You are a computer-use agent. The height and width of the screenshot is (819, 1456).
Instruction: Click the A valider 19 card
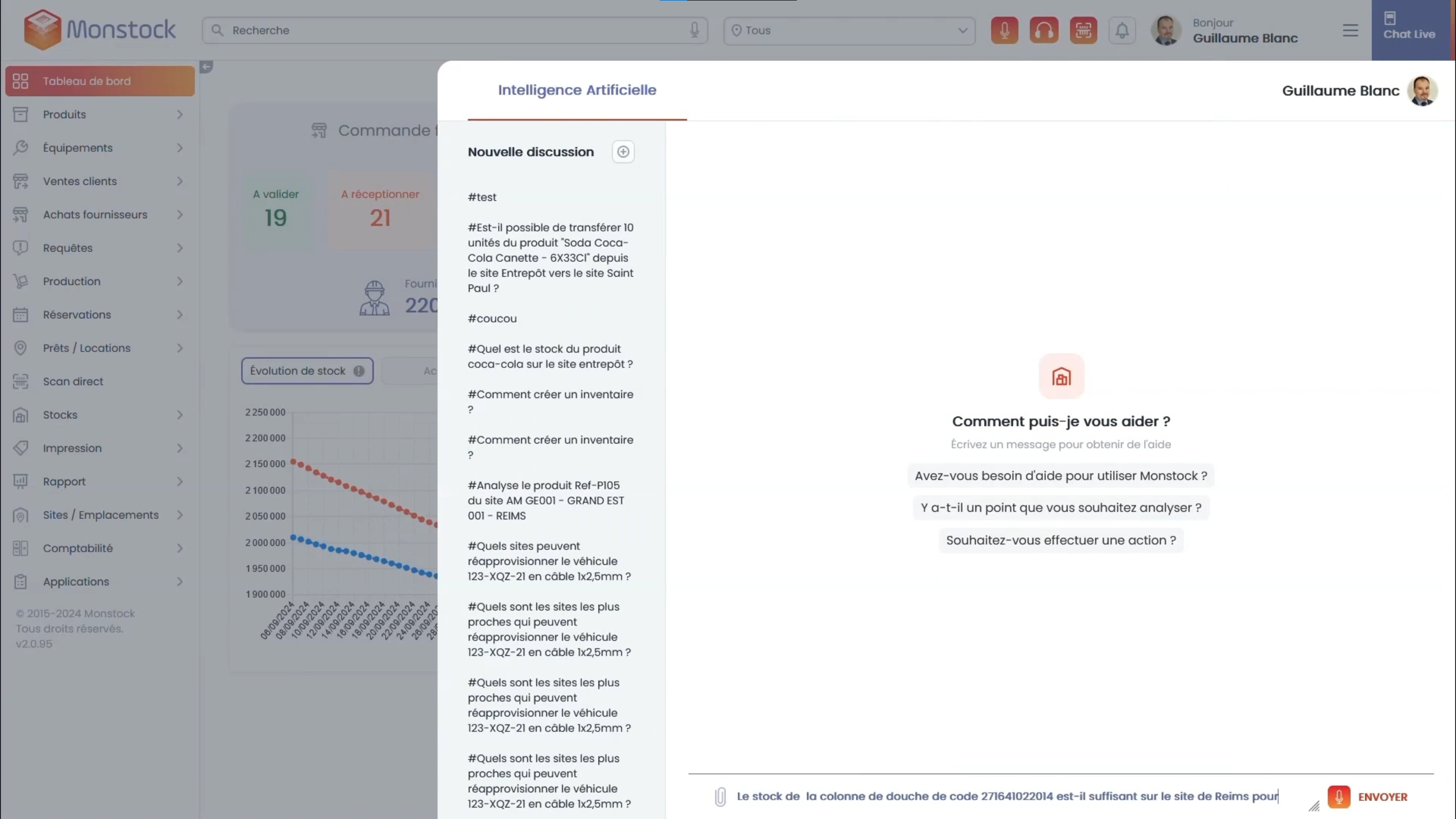point(276,210)
